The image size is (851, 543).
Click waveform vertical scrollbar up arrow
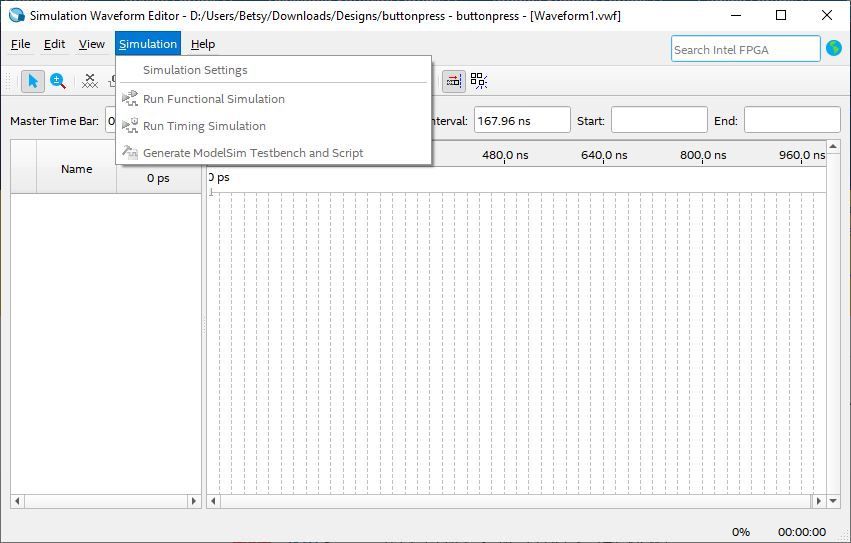[833, 146]
